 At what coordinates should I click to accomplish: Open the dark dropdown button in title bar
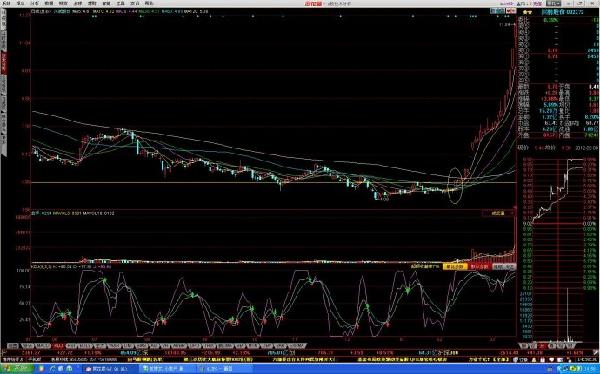tap(553, 3)
